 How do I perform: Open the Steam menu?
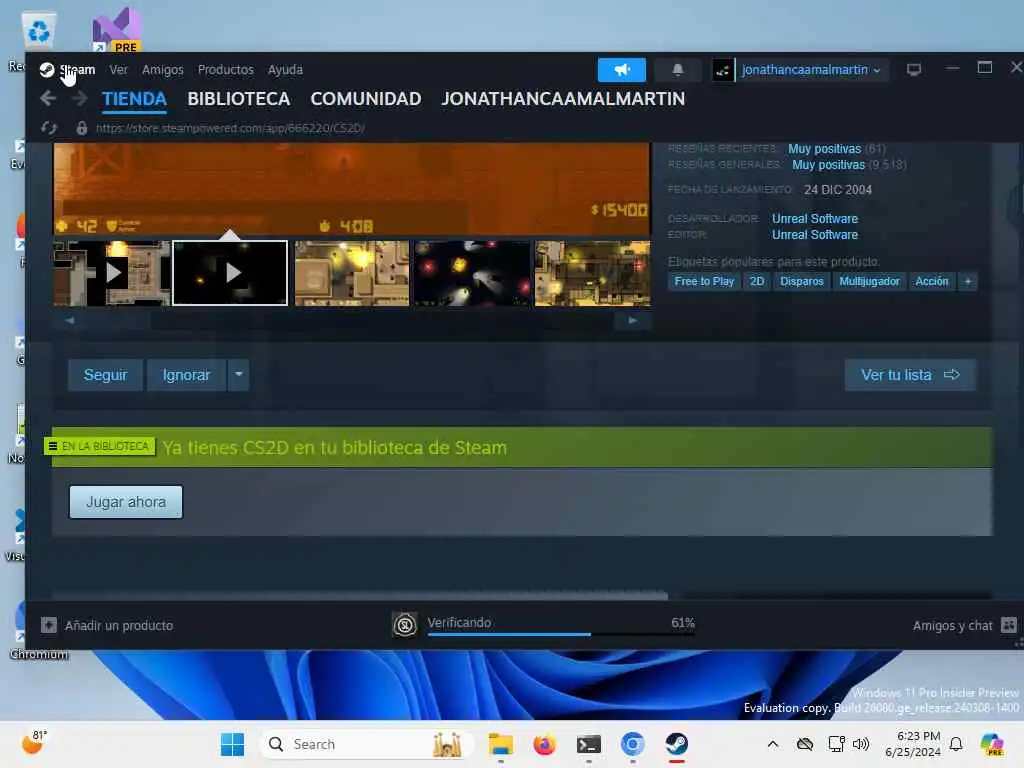(x=78, y=70)
